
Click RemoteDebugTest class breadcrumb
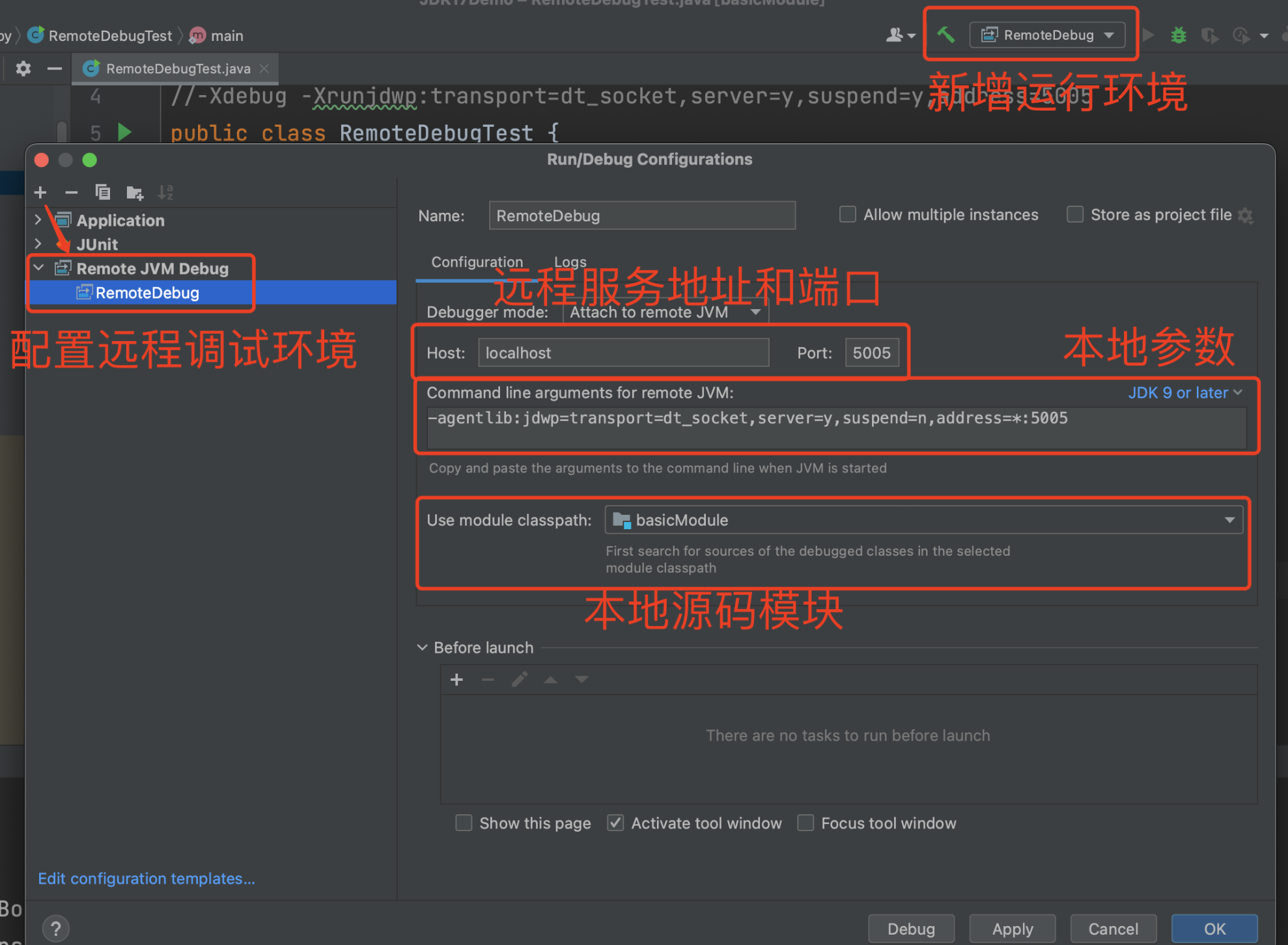(100, 36)
